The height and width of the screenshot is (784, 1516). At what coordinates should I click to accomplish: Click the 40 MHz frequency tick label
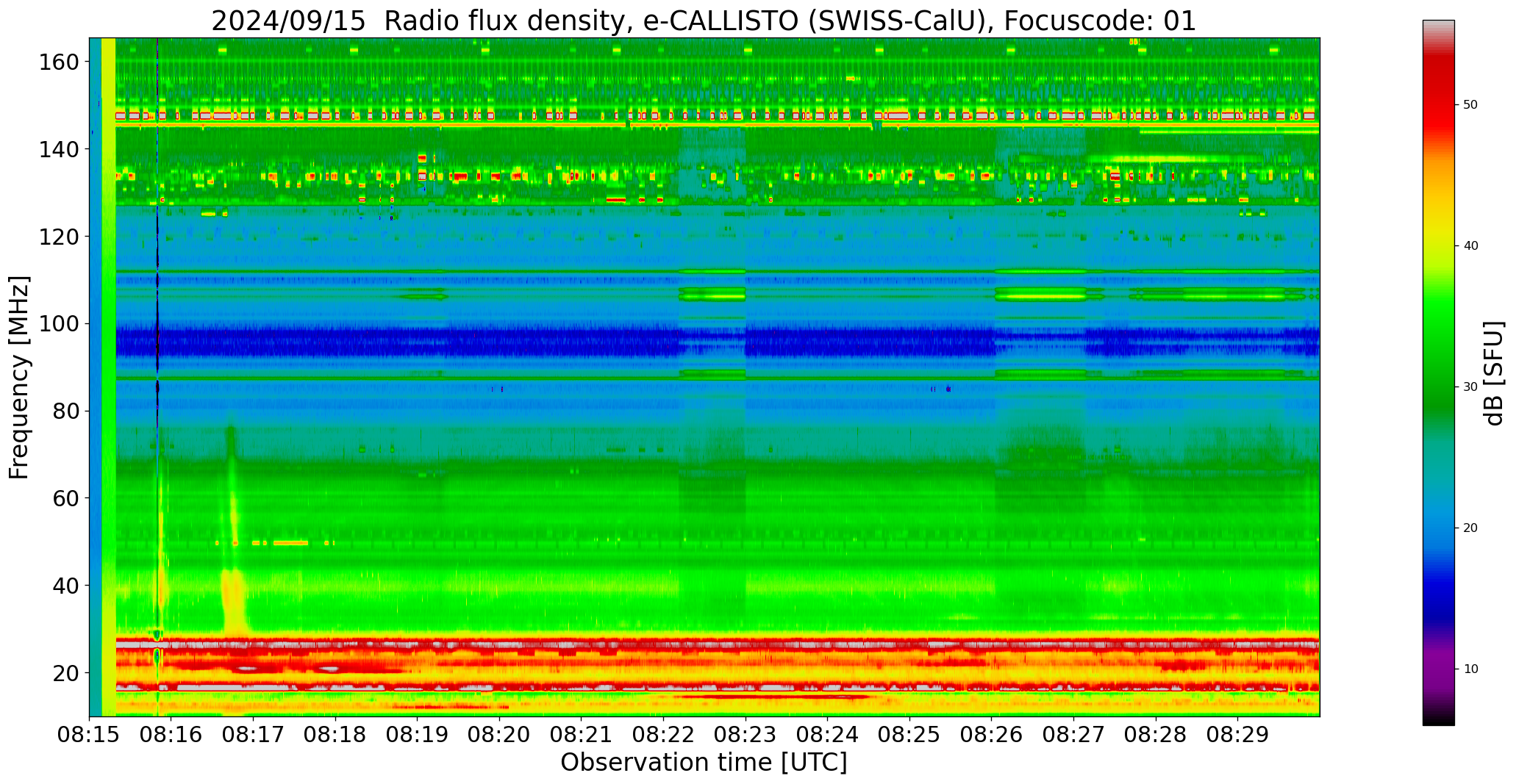click(x=65, y=586)
